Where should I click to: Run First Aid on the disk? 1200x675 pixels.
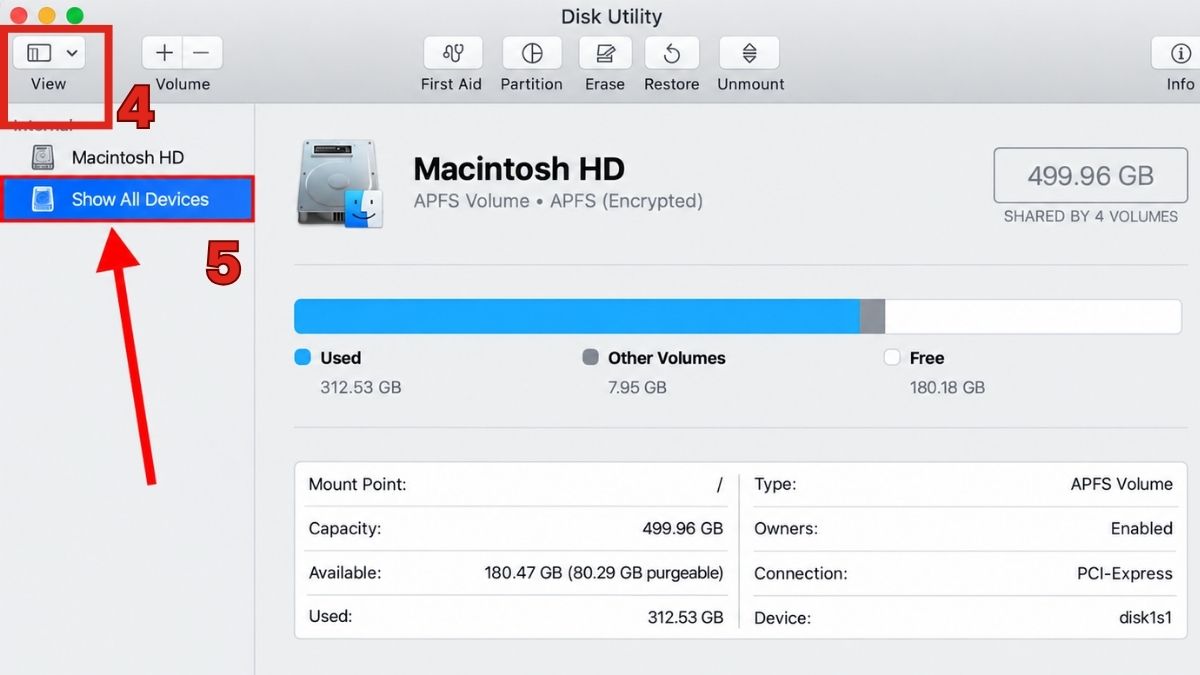tap(452, 53)
